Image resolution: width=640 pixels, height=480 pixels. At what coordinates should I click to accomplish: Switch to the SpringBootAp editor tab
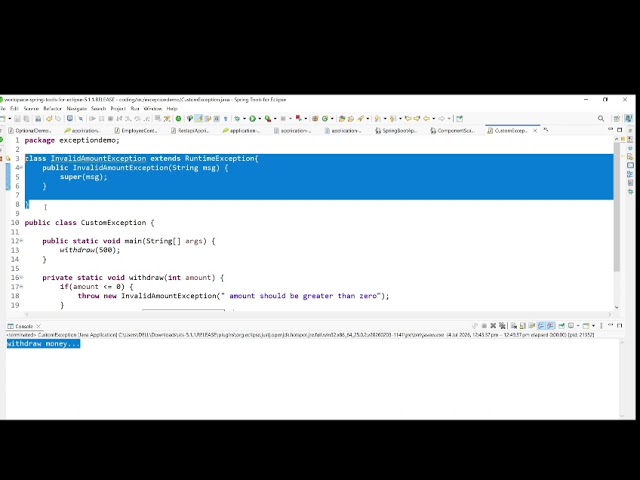(396, 131)
